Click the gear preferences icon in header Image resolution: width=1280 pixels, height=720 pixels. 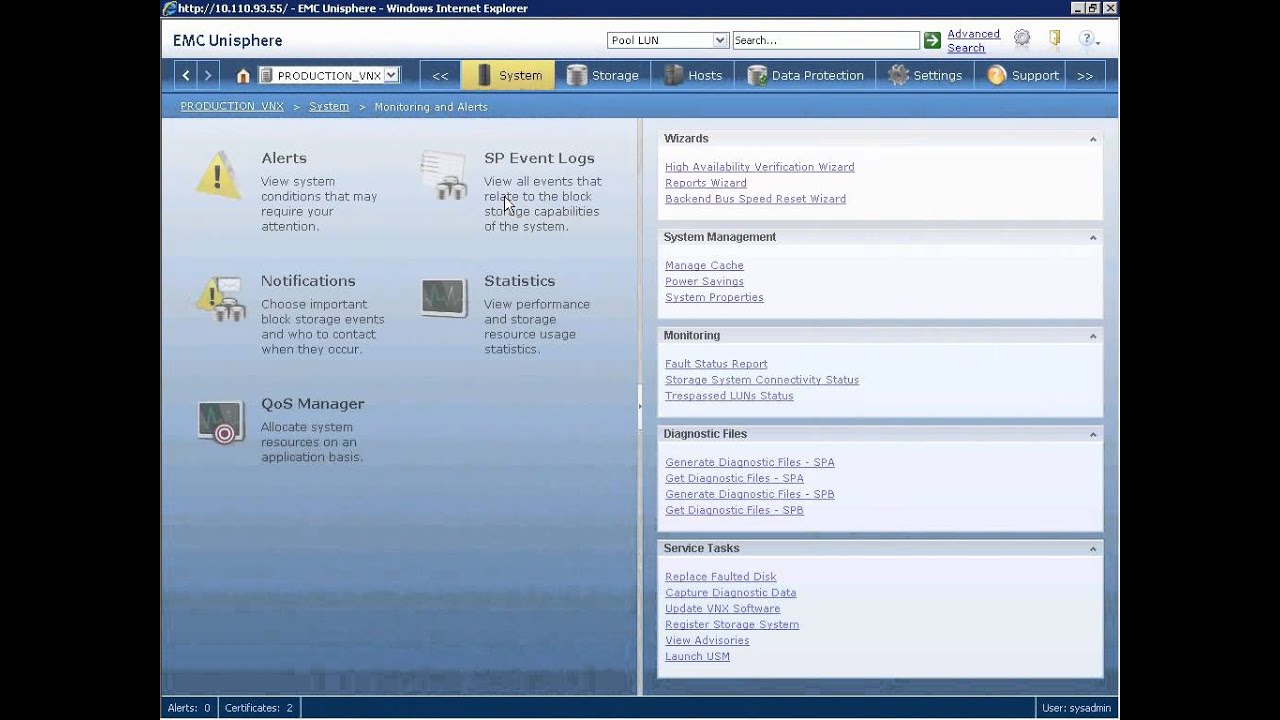click(x=1021, y=39)
